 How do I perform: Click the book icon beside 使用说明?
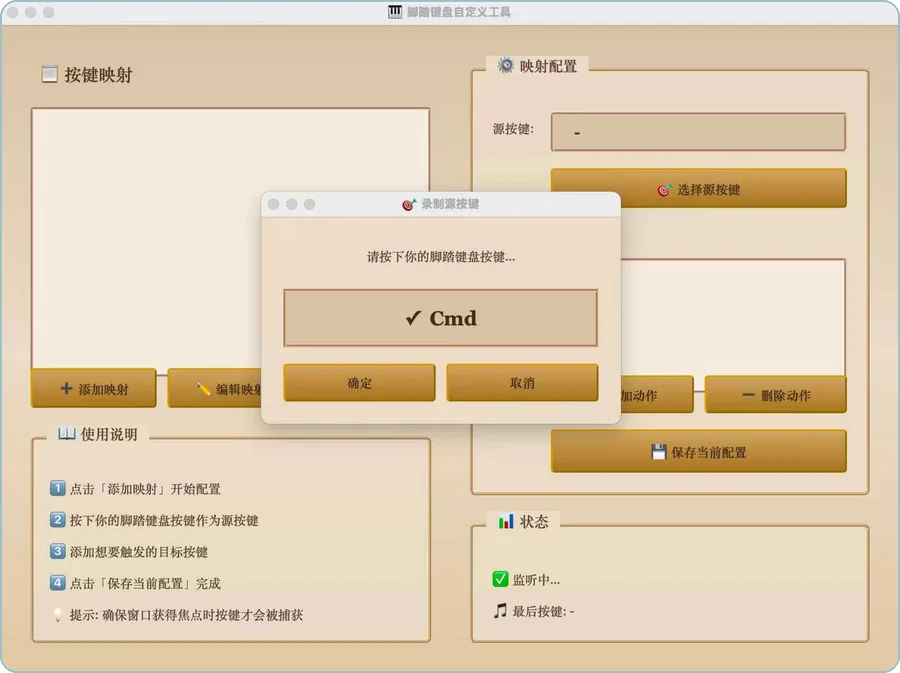pyautogui.click(x=67, y=433)
